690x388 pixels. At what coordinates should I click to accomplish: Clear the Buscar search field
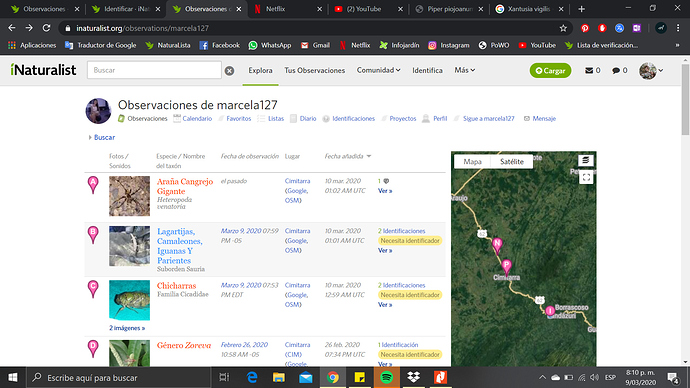[229, 70]
